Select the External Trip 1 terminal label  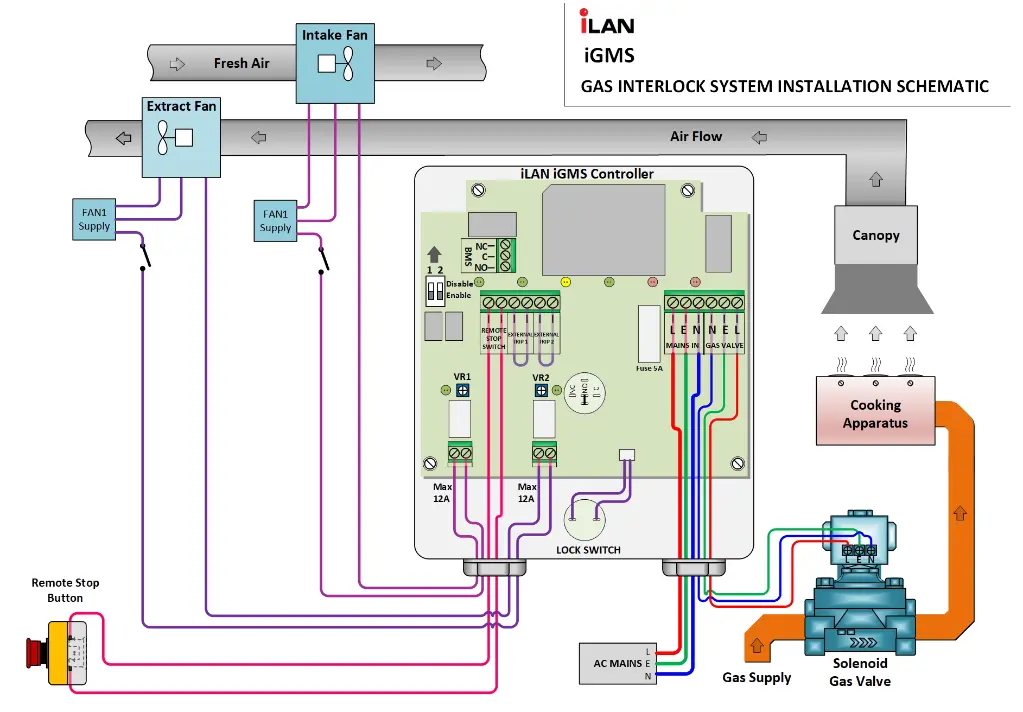521,336
